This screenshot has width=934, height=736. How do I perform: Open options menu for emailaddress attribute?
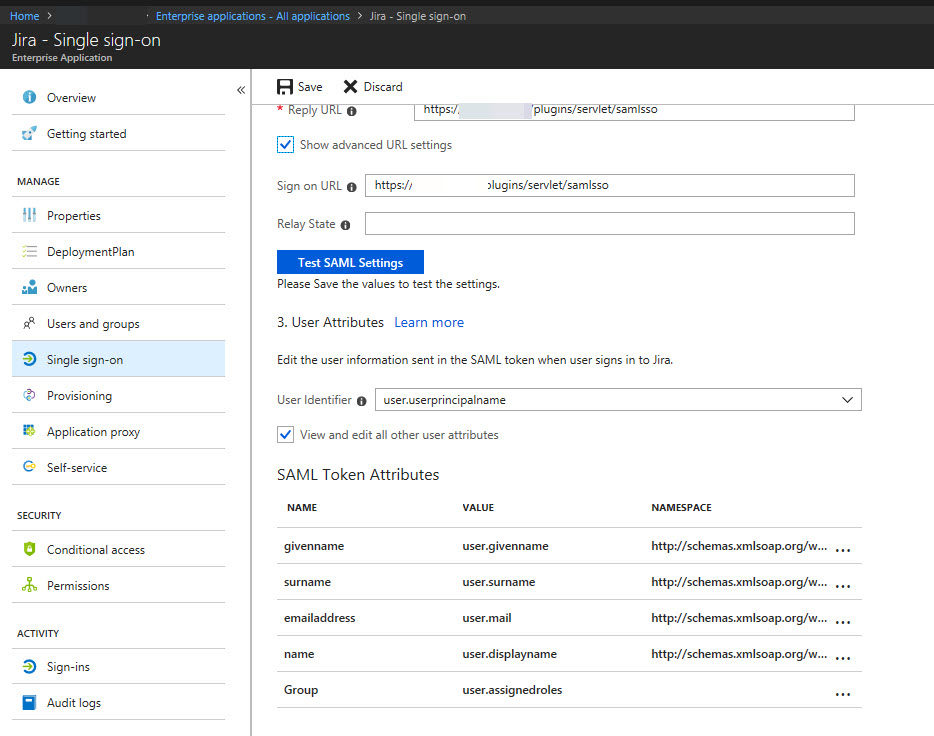click(843, 622)
